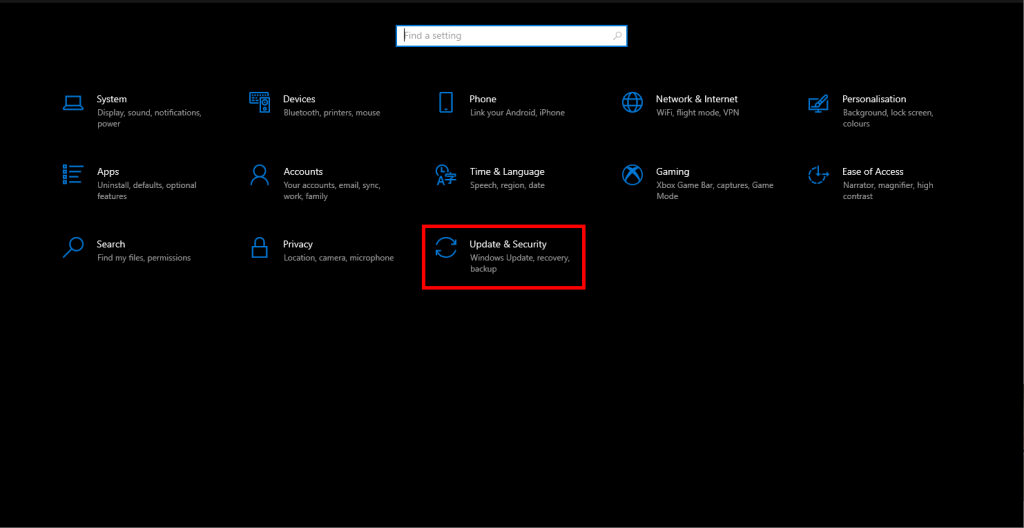The height and width of the screenshot is (528, 1024).
Task: Click 'Display, sound, notifications, power' text
Action: [x=150, y=118]
